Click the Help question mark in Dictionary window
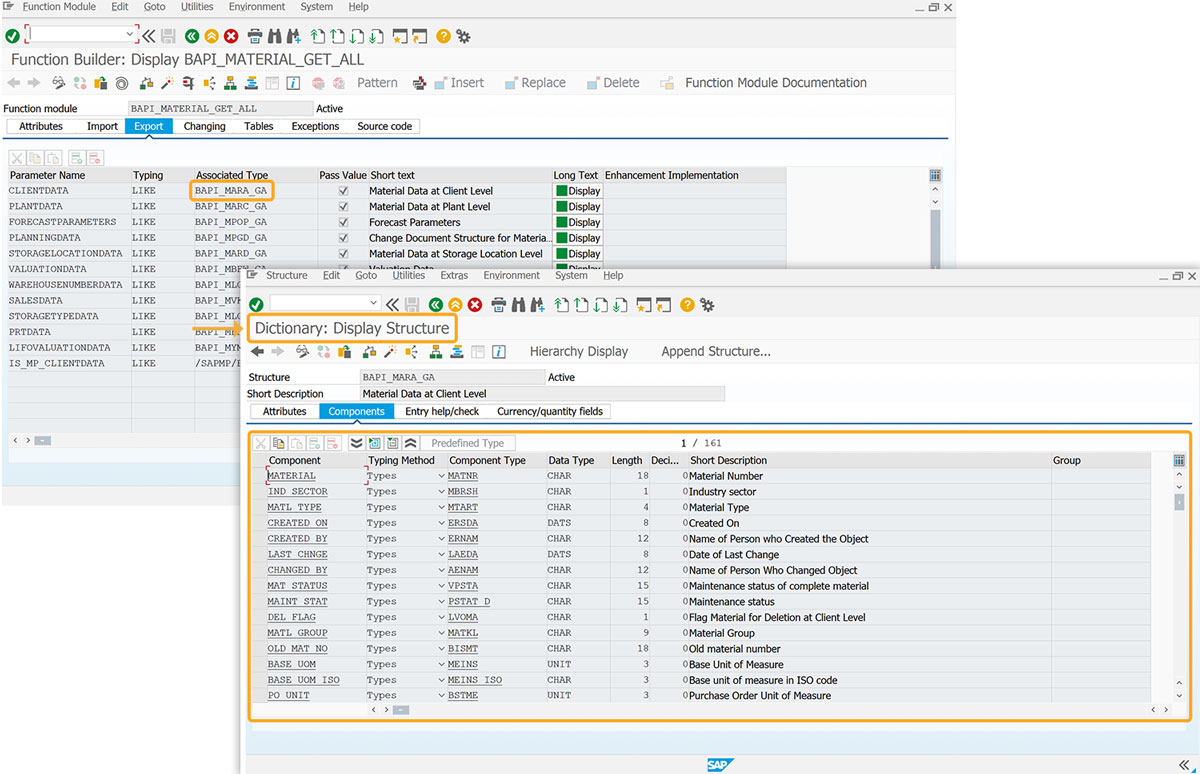 pos(687,304)
